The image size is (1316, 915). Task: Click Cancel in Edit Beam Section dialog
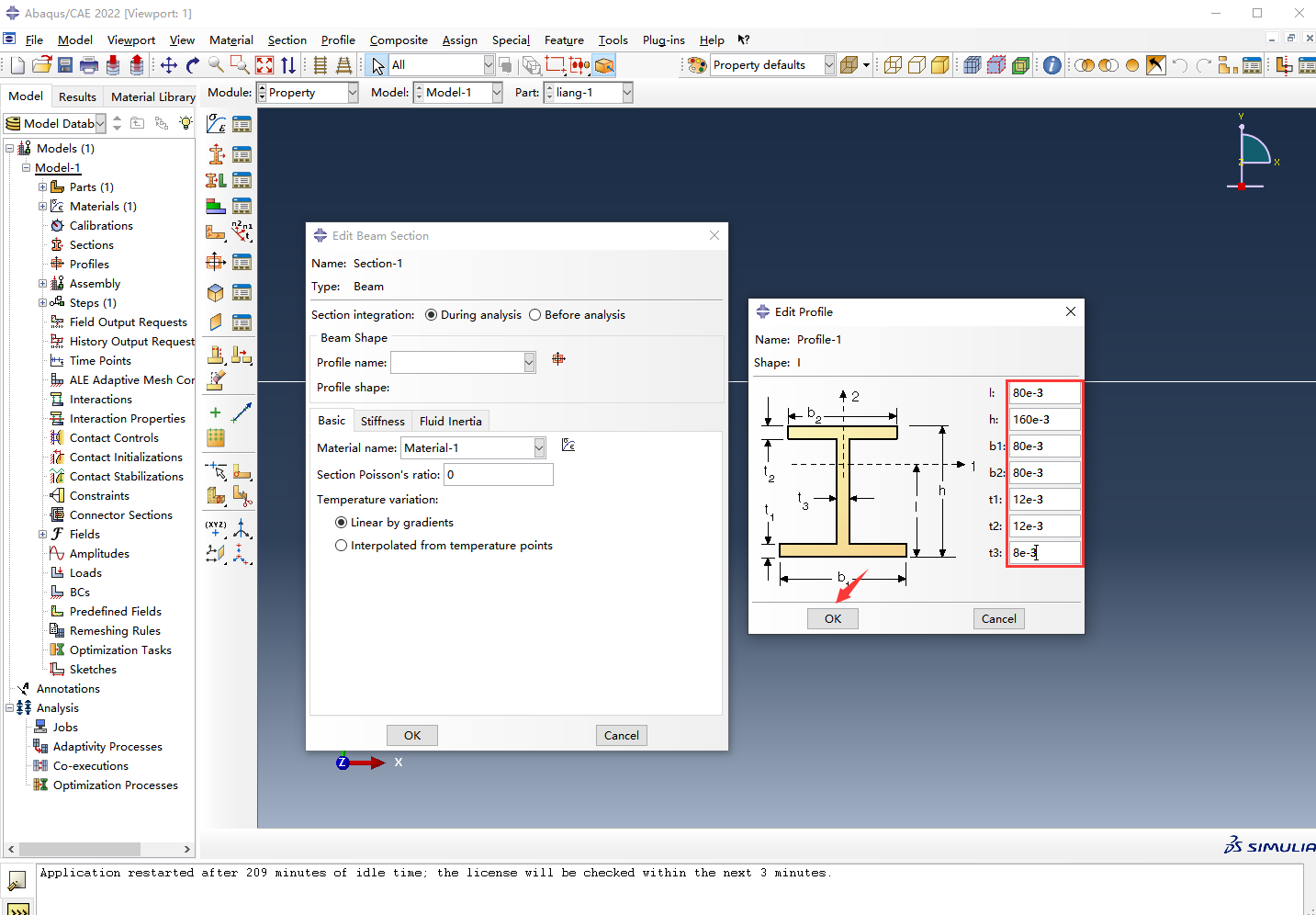(622, 736)
